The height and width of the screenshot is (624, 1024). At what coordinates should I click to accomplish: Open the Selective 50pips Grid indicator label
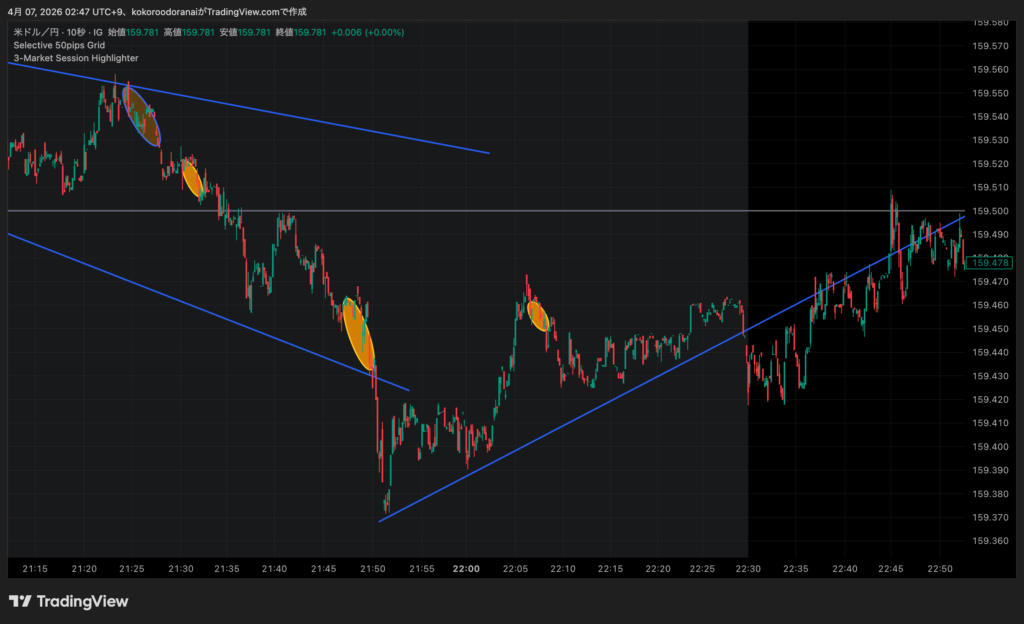(62, 46)
